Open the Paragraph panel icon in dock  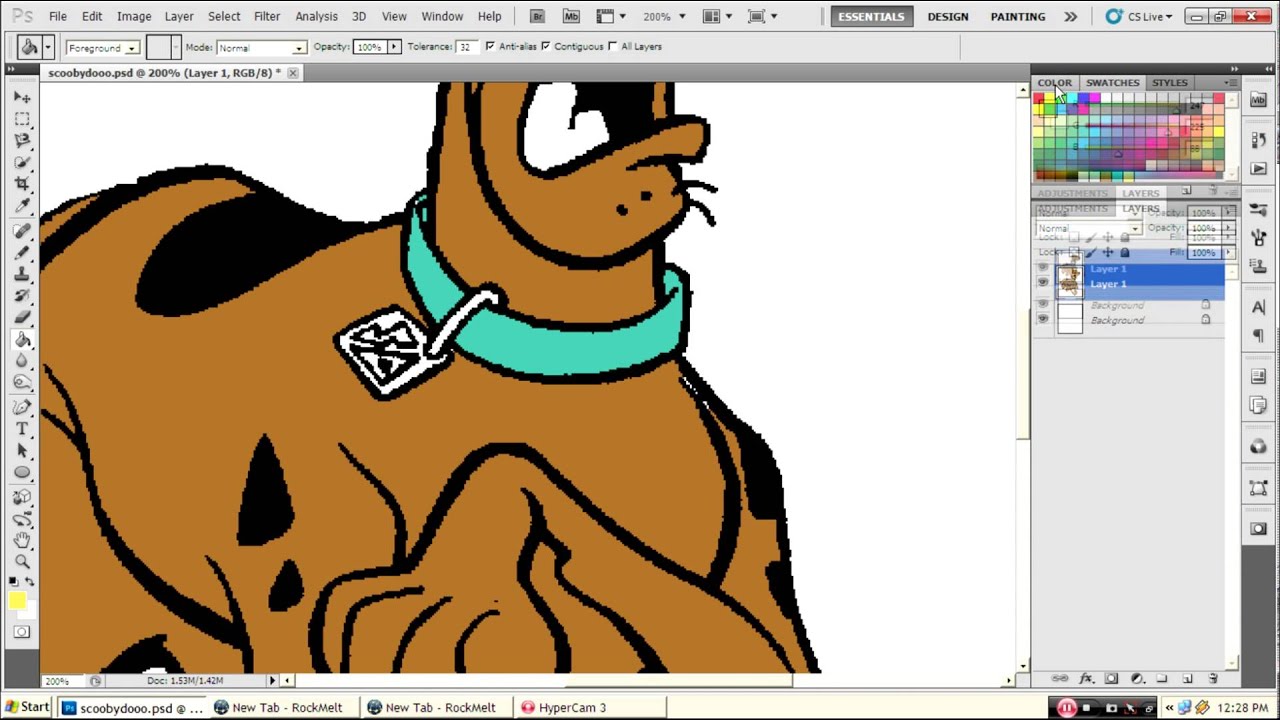click(1258, 337)
